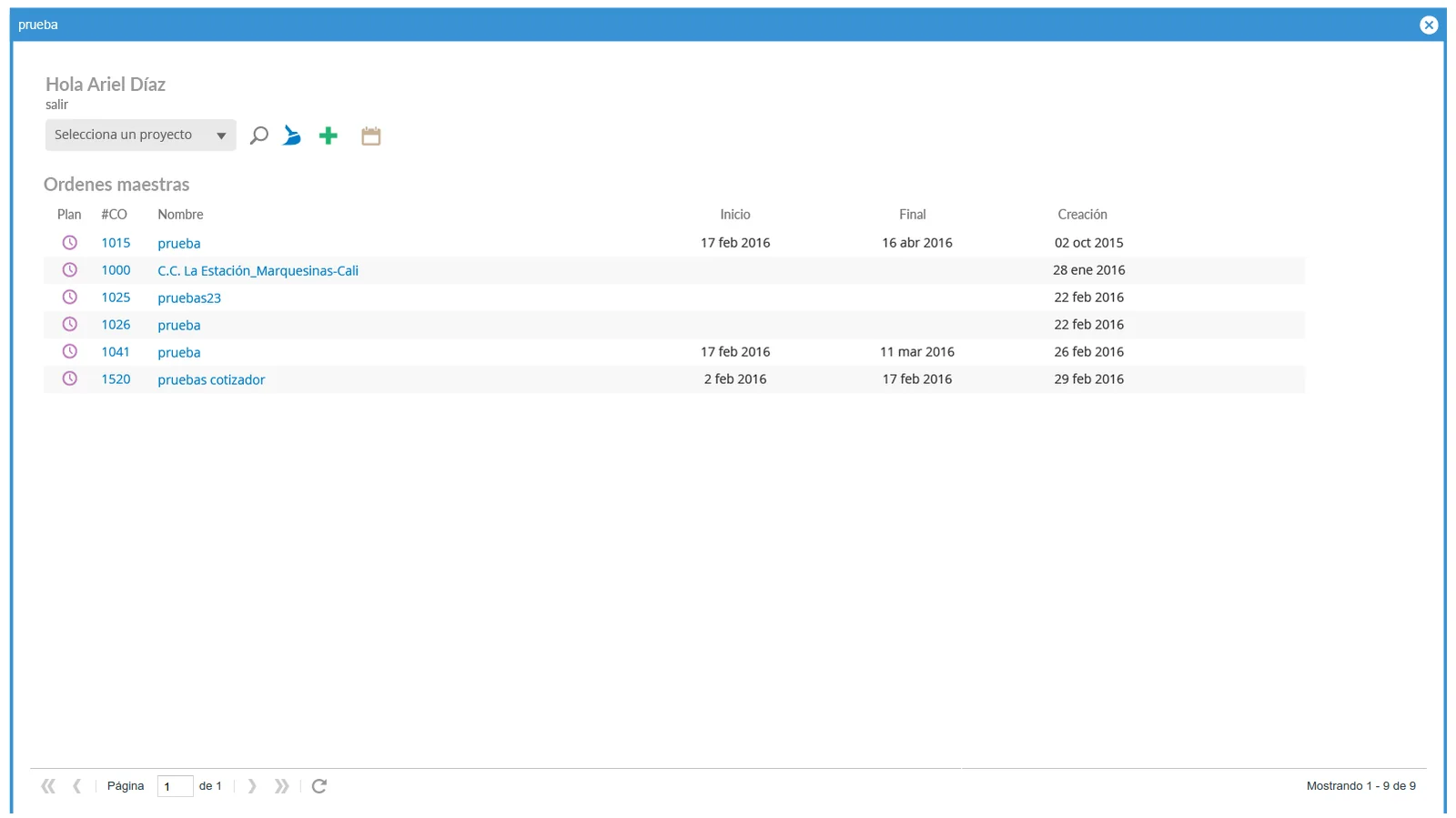Click the search magnifier icon
This screenshot has width=1456, height=818.
click(258, 136)
